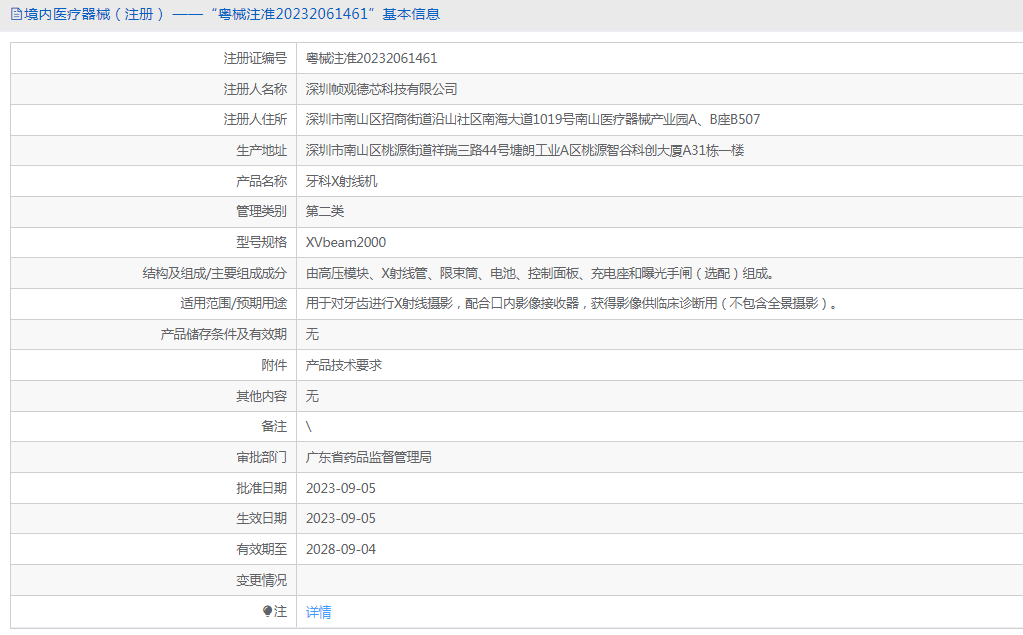The image size is (1023, 635).
Task: Click the 2023-09-05 value in the 批准日期 row
Action: (x=341, y=488)
